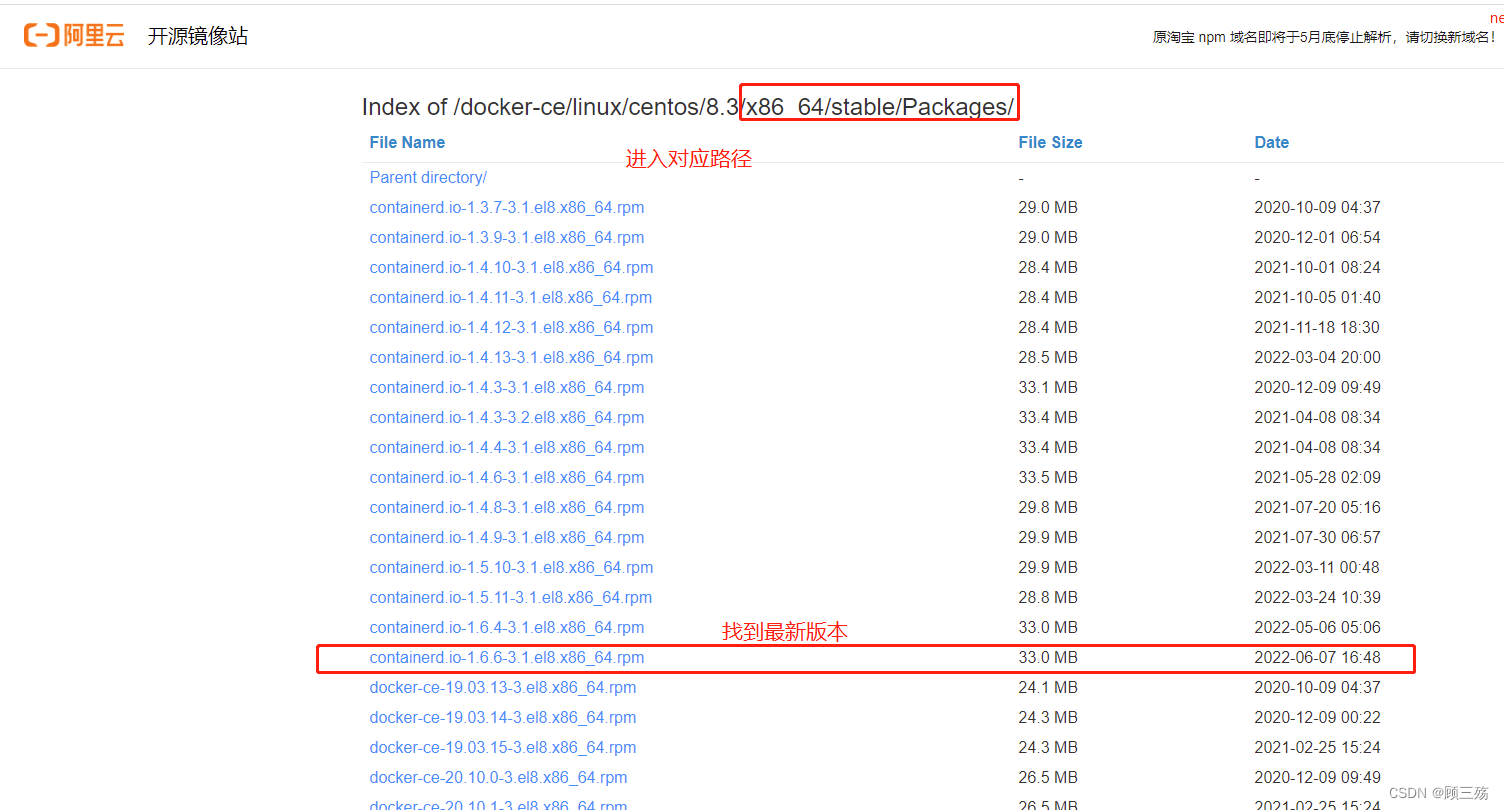Open containerd.io-1.4.13-3.1.el8 rpm link

coord(511,357)
